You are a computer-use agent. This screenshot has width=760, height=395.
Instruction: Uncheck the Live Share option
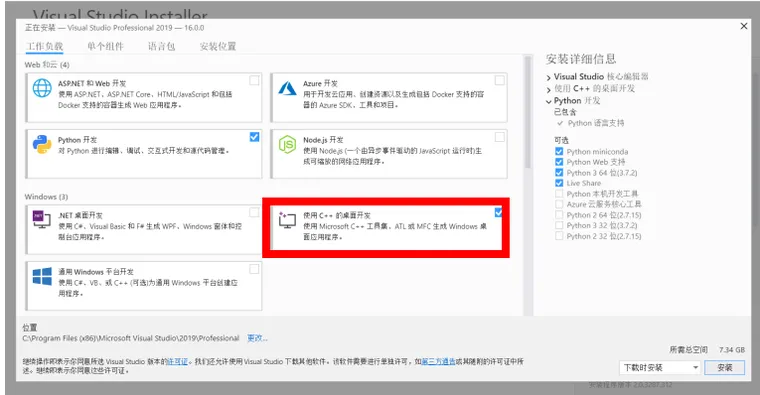point(559,183)
